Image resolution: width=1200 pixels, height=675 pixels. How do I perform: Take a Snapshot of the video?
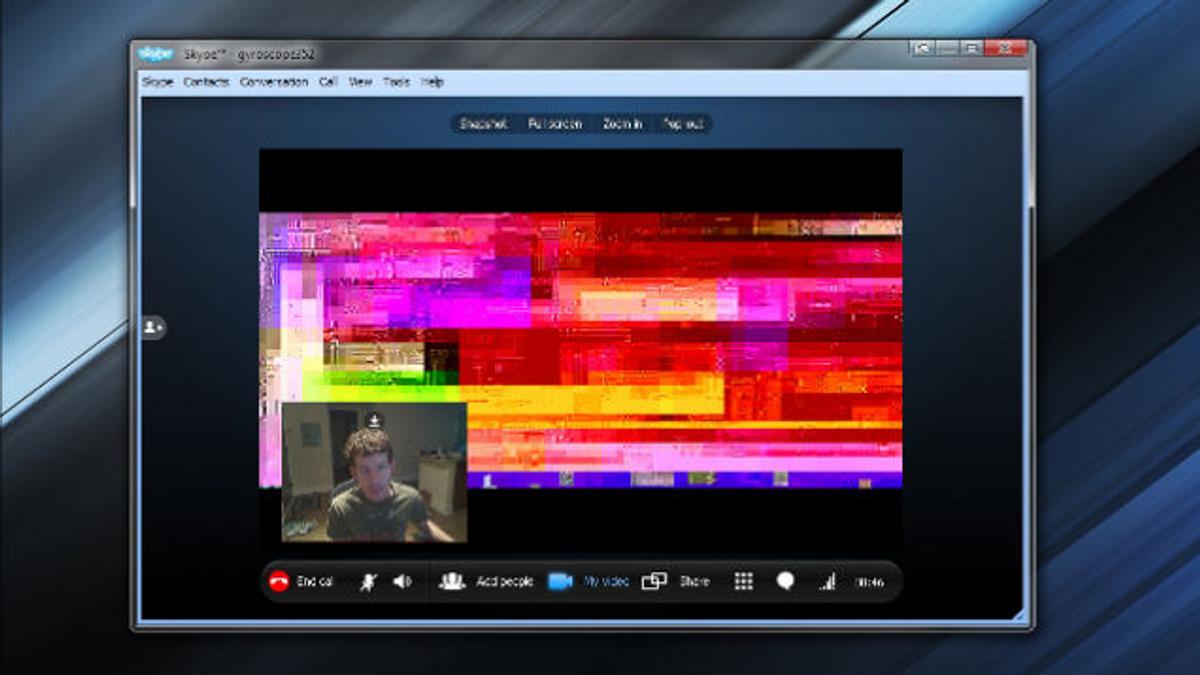(x=483, y=124)
